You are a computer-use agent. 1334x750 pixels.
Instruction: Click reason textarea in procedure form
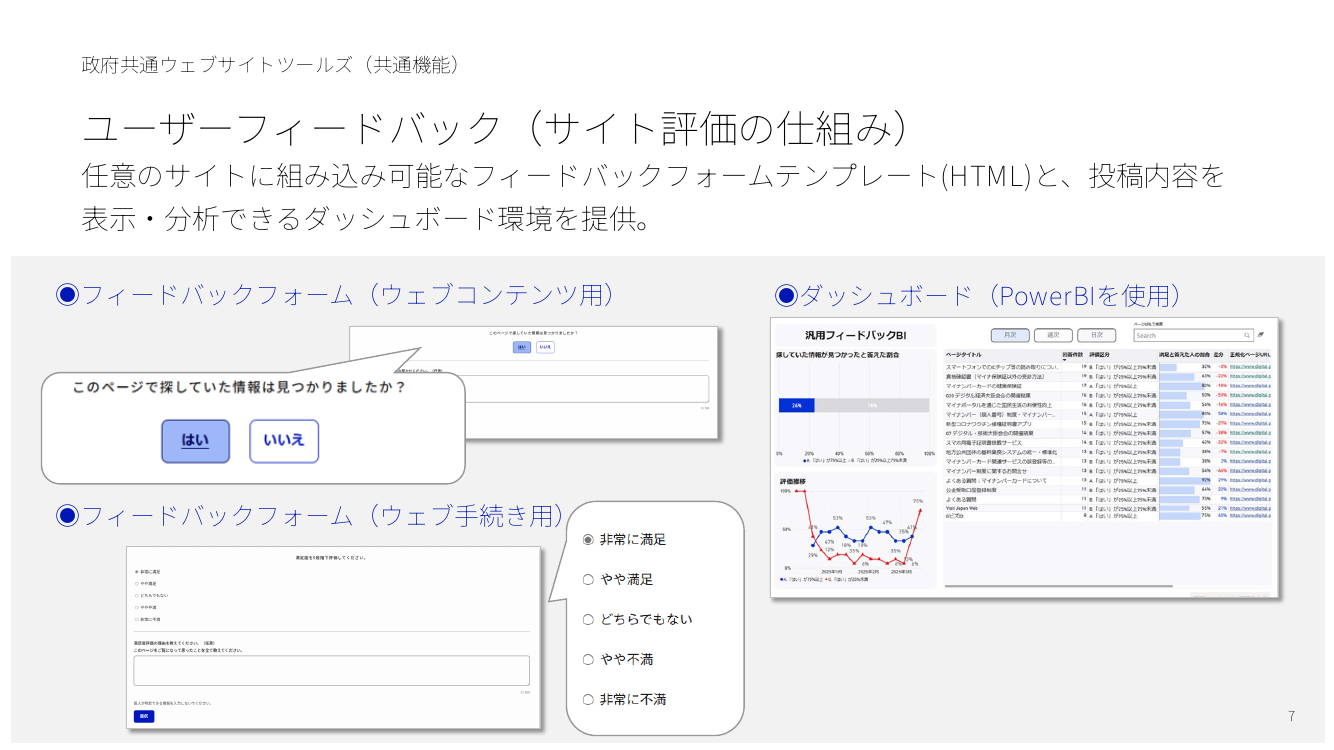332,670
